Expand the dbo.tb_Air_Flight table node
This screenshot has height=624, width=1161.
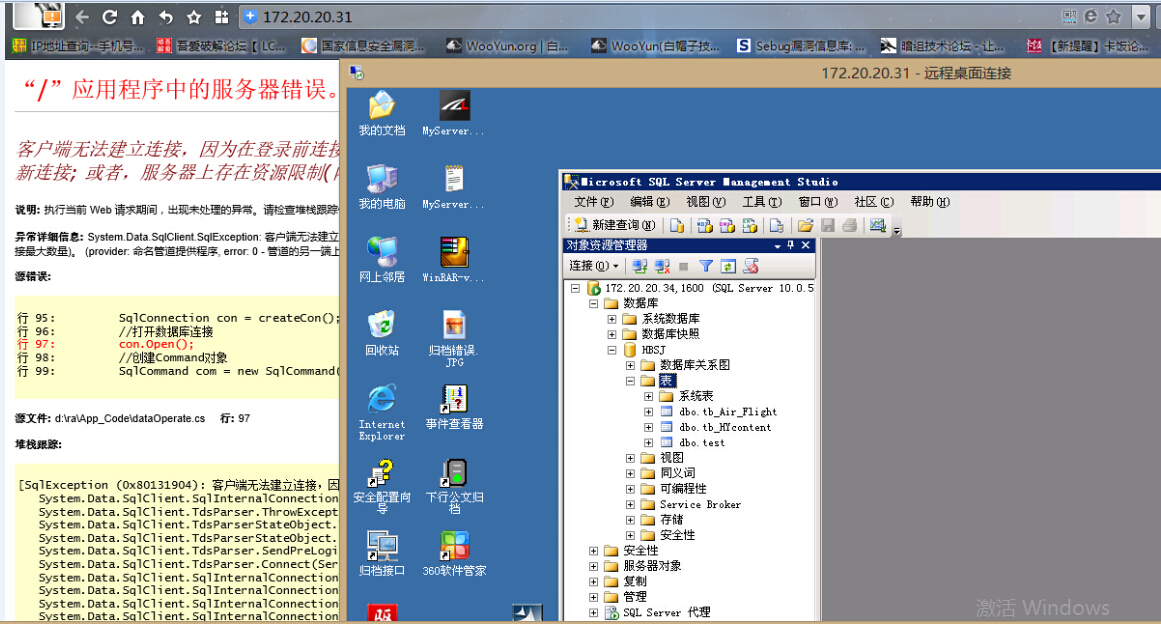tap(649, 412)
